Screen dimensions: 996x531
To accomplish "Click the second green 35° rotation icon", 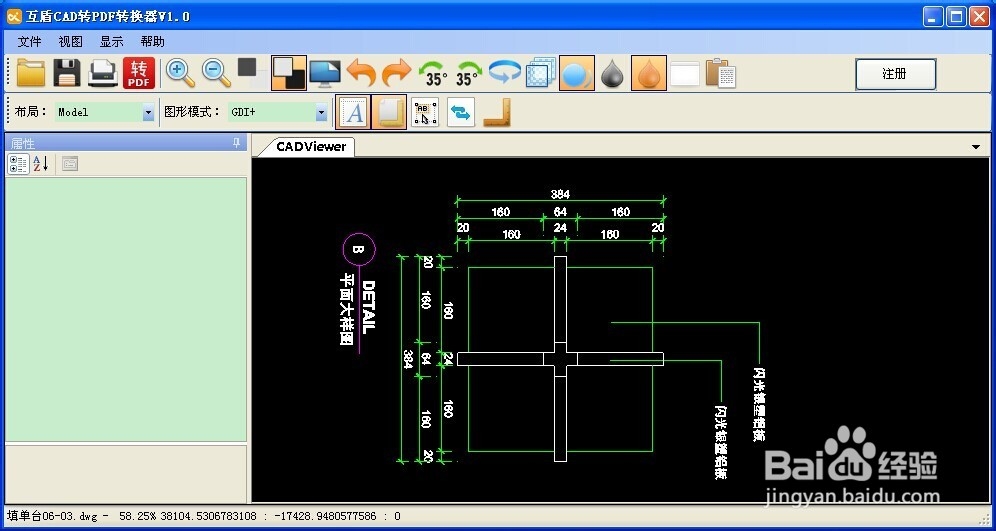I will tap(469, 74).
